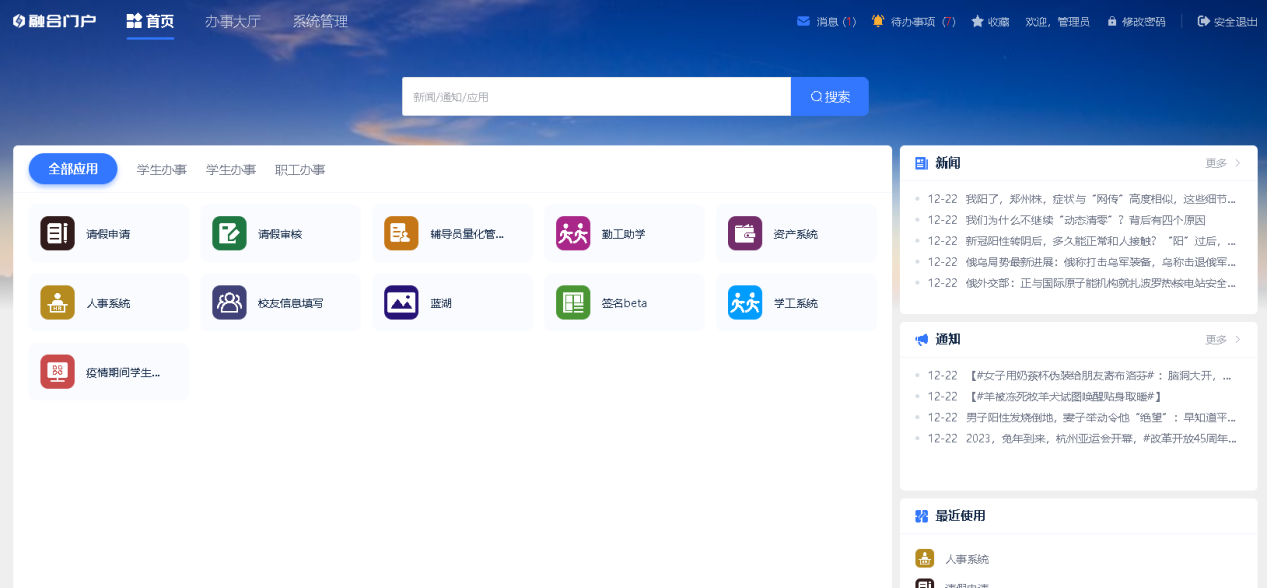The width and height of the screenshot is (1267, 588).
Task: Click the 收藏 star icon
Action: [977, 21]
